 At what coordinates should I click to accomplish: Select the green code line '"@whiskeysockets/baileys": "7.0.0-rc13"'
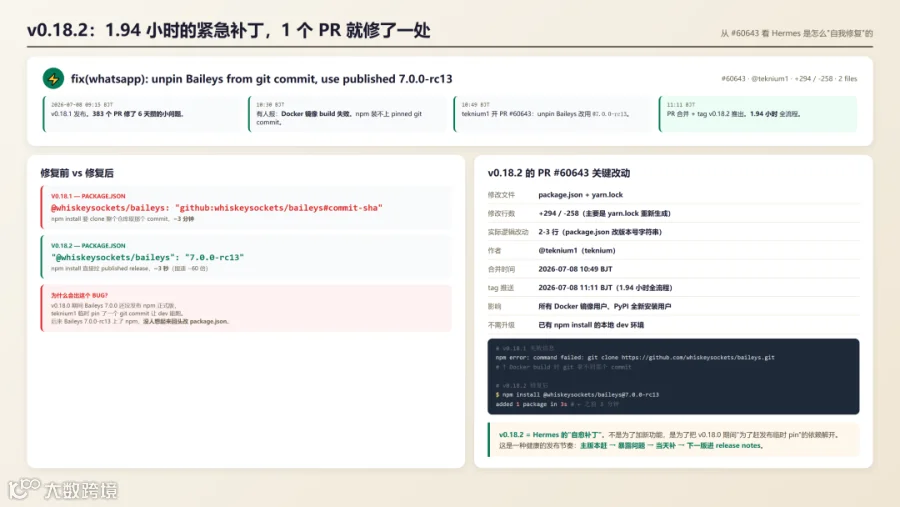click(148, 257)
